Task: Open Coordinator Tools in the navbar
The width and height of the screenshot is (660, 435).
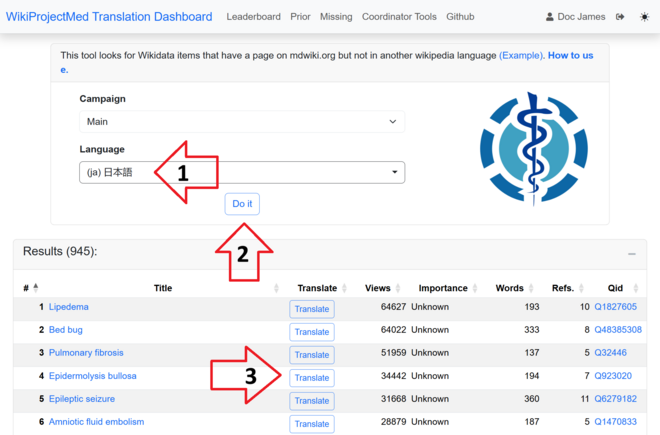Action: point(399,17)
